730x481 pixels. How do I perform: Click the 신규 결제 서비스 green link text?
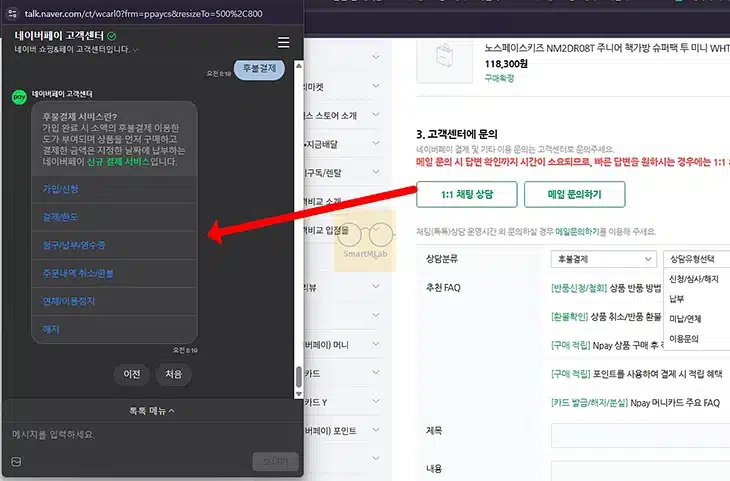pos(118,162)
